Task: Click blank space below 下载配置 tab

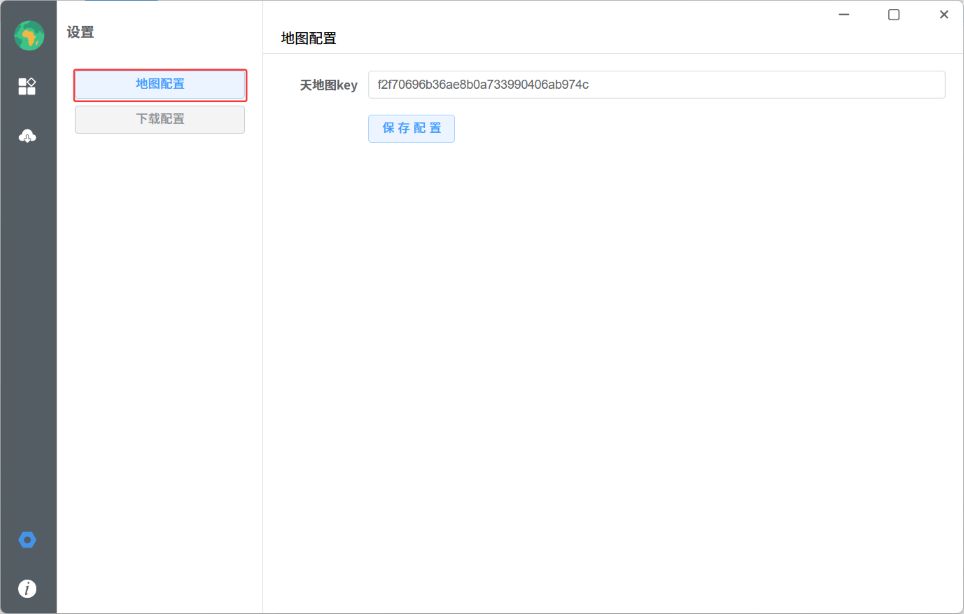Action: pyautogui.click(x=160, y=350)
